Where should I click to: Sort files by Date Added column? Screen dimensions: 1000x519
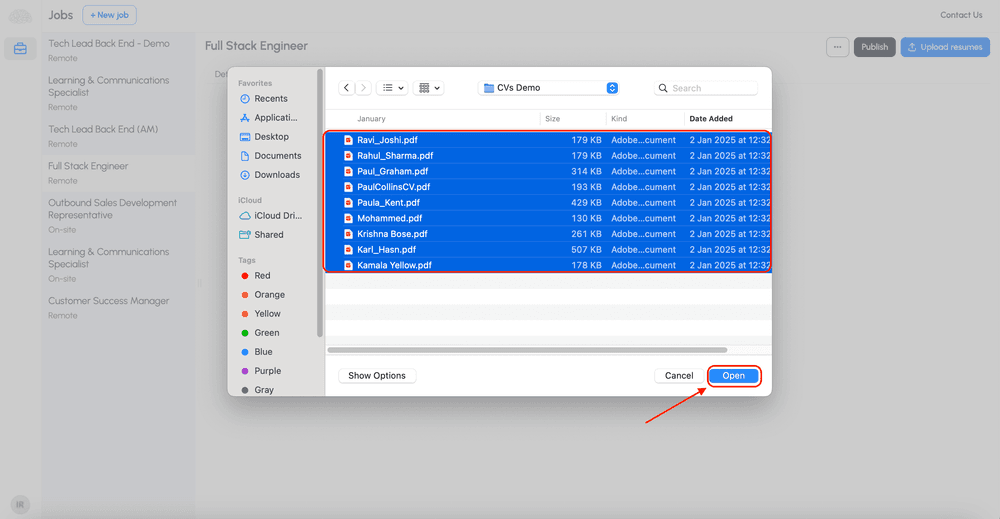(711, 119)
